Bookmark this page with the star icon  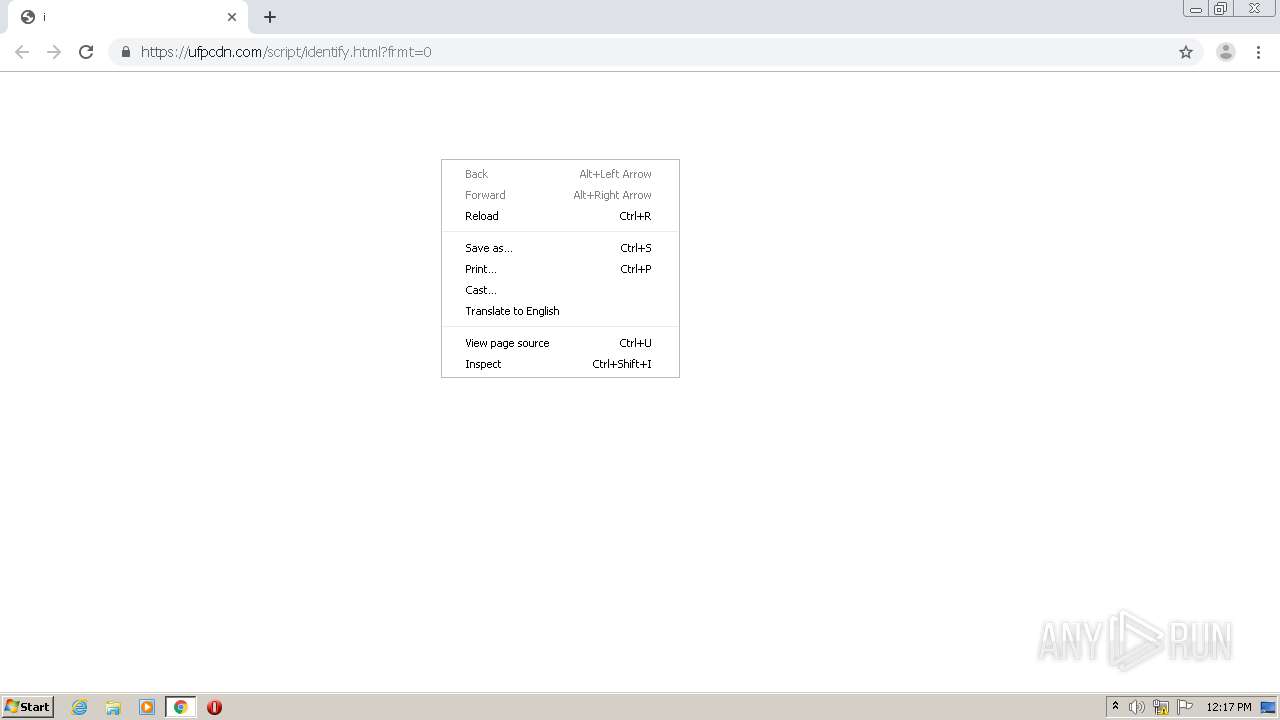coord(1186,52)
